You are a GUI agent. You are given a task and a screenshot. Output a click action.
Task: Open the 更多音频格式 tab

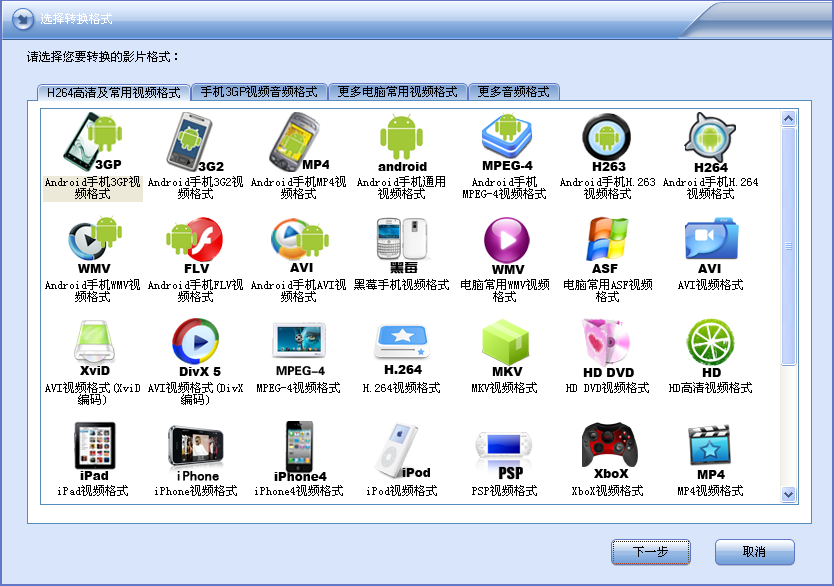pos(513,92)
